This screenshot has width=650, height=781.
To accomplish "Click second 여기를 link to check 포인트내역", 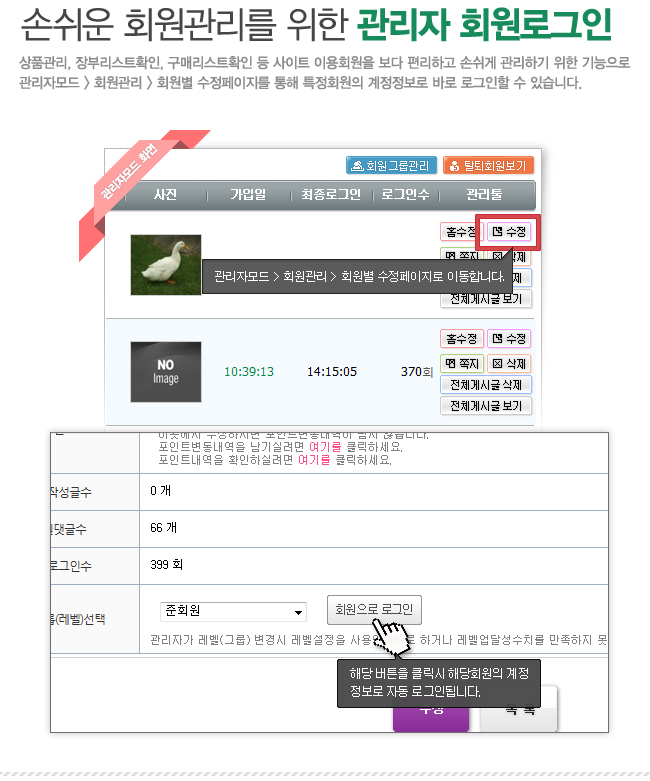I will click(314, 460).
